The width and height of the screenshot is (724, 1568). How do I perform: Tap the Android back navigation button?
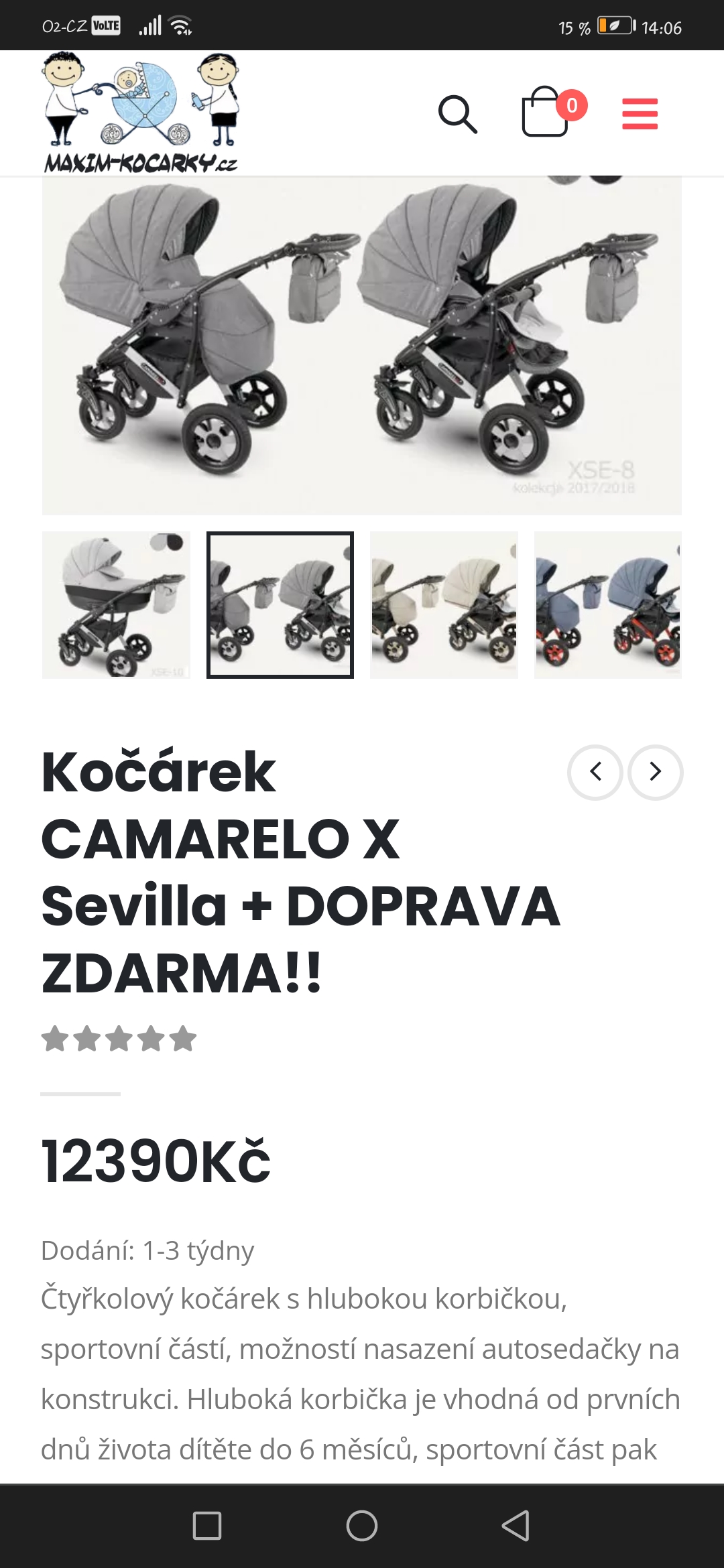tap(516, 1526)
